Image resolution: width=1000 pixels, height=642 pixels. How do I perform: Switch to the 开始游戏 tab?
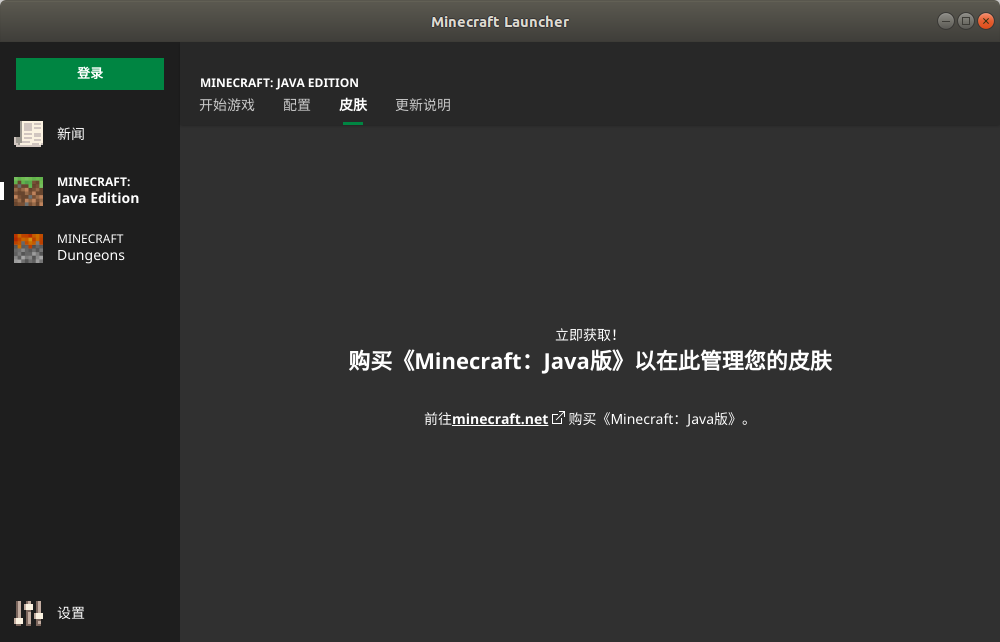coord(227,105)
